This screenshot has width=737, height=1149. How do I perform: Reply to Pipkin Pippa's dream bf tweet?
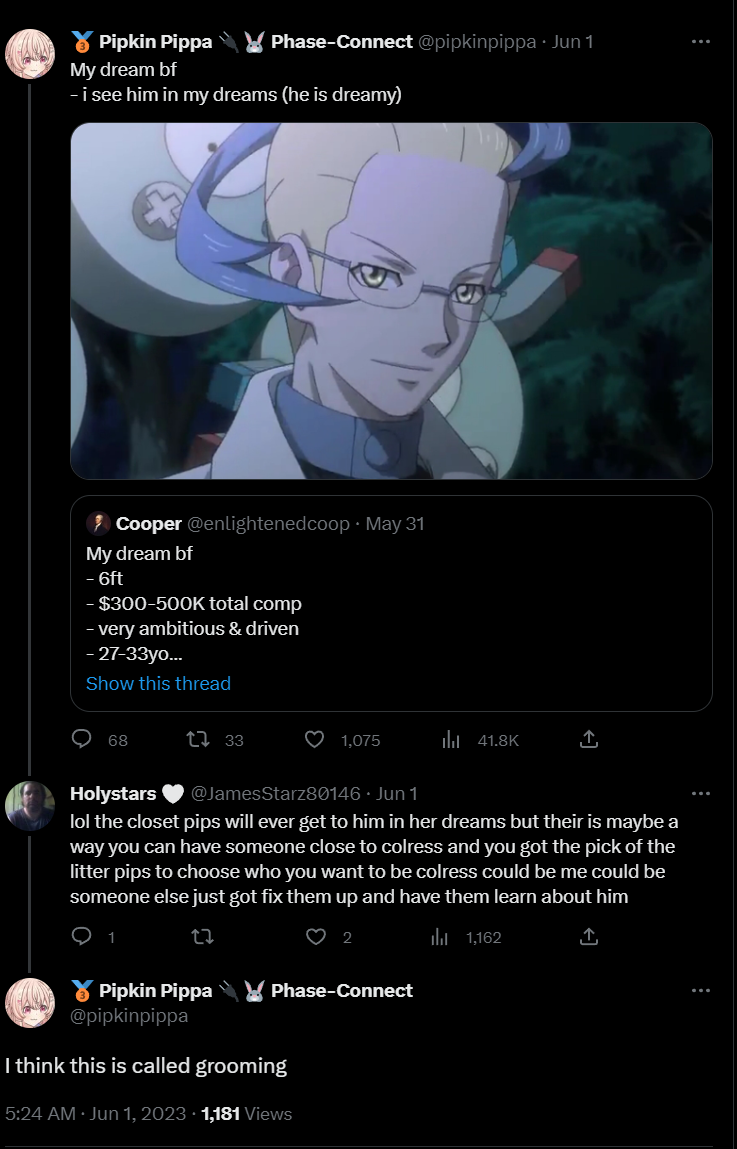(x=81, y=739)
